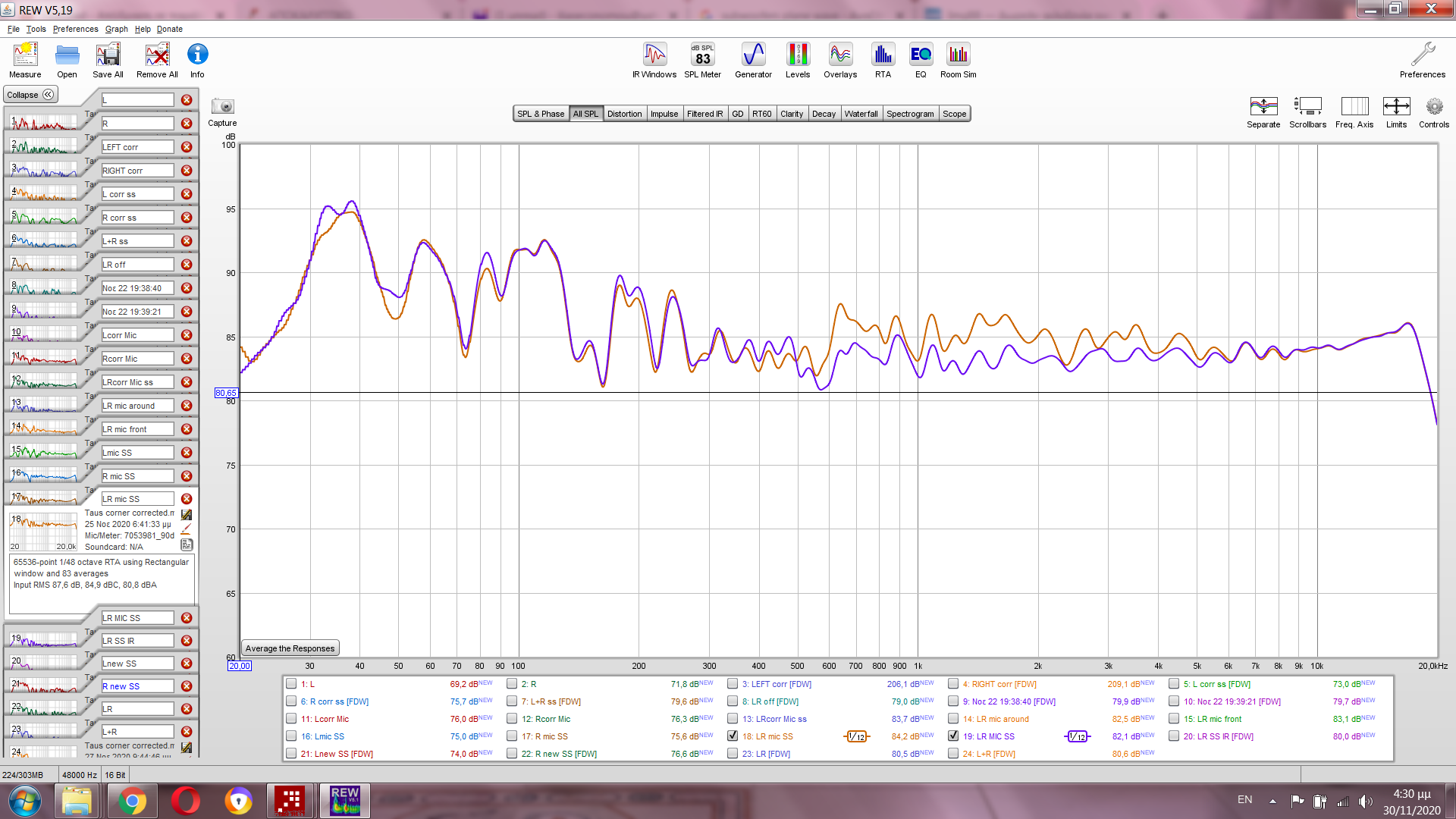Click the Remove All icon
This screenshot has height=819, width=1456.
click(157, 60)
